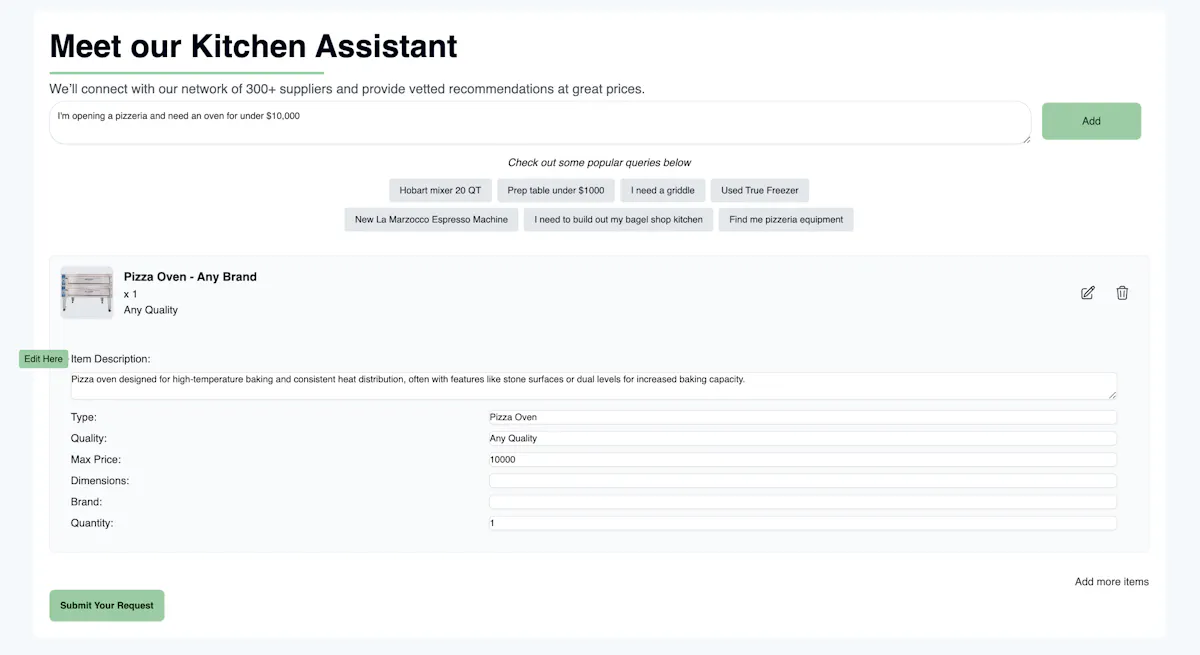Screen dimensions: 1200x655
Task: Select the 'Hobart mixer 20 QT' query
Action: (440, 190)
